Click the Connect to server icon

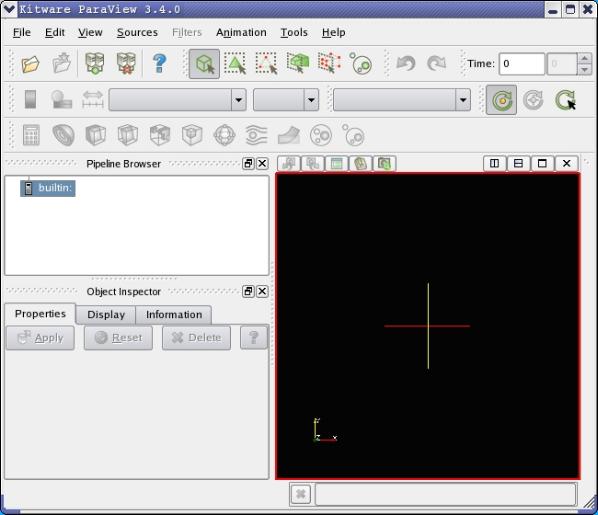(95, 63)
